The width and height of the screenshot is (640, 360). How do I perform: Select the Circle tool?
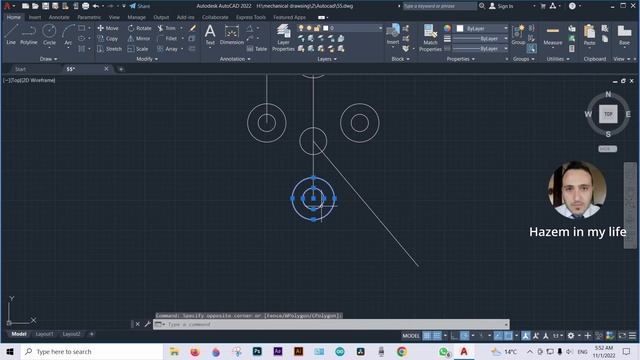(x=49, y=34)
